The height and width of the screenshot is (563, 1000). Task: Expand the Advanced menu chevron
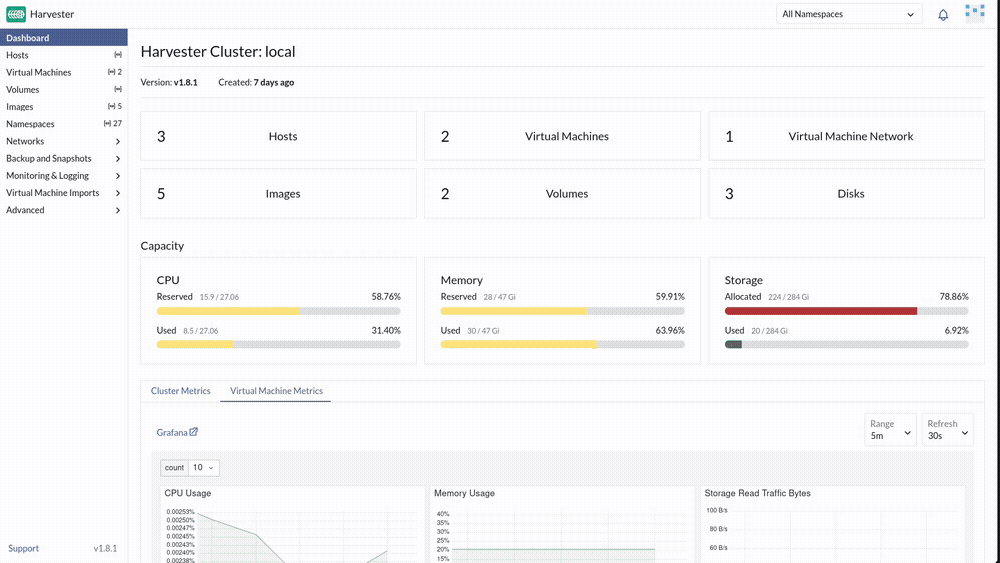(118, 210)
